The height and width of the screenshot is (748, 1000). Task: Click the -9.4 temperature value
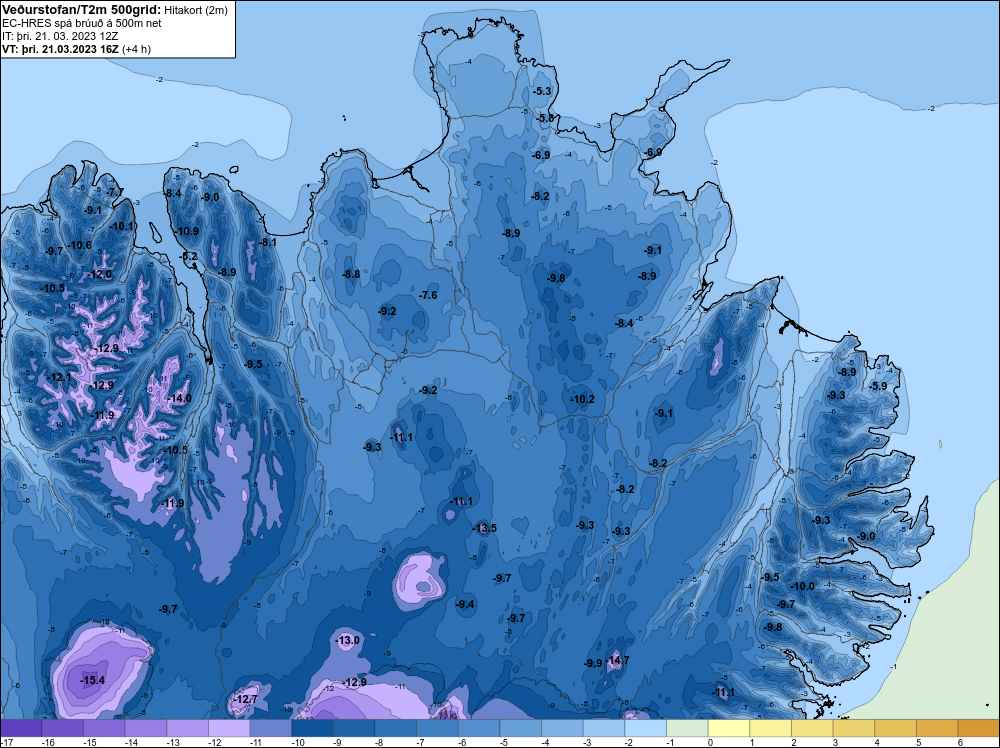pos(466,604)
